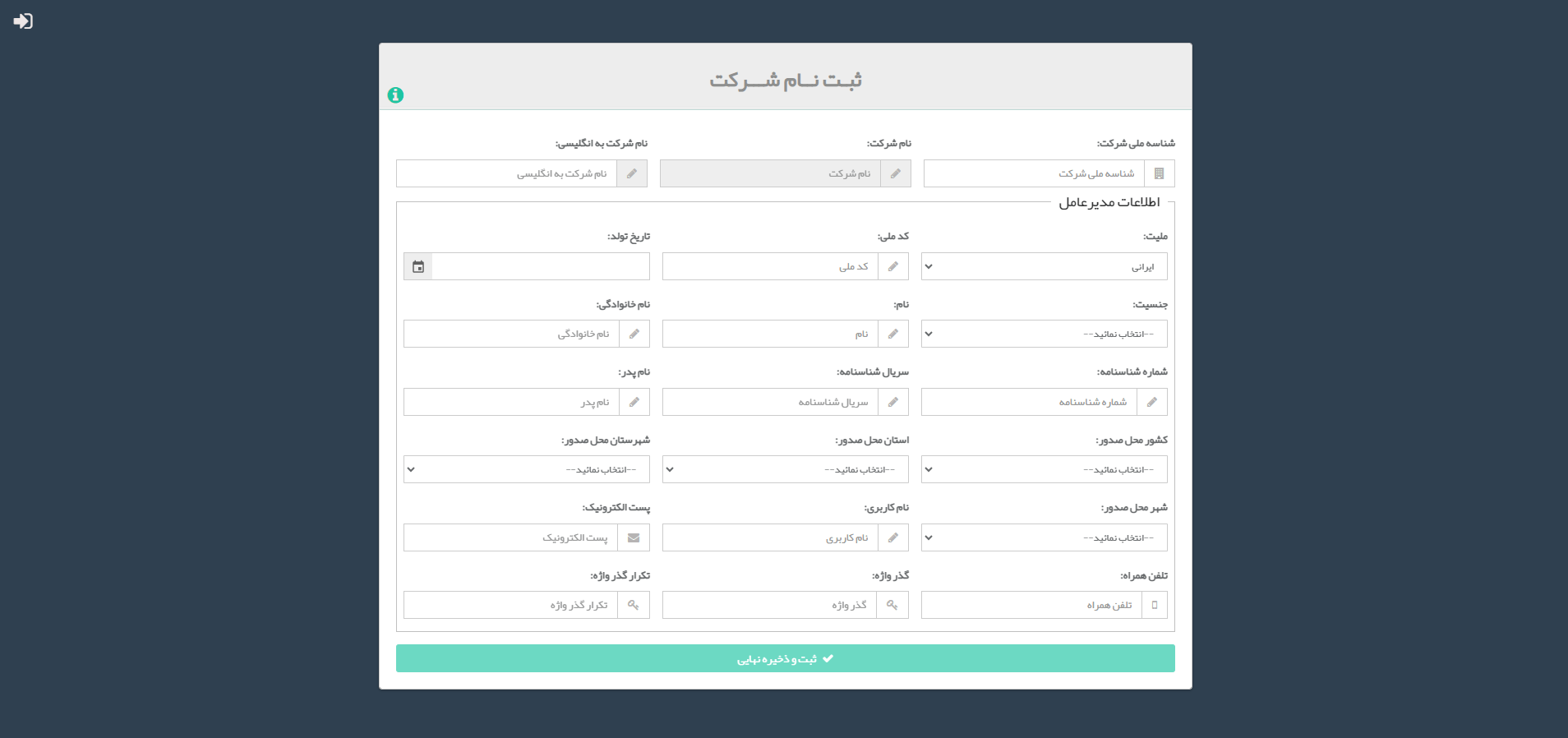Expand the شهرستان محل صدور dropdown
The image size is (1568, 738).
[526, 469]
